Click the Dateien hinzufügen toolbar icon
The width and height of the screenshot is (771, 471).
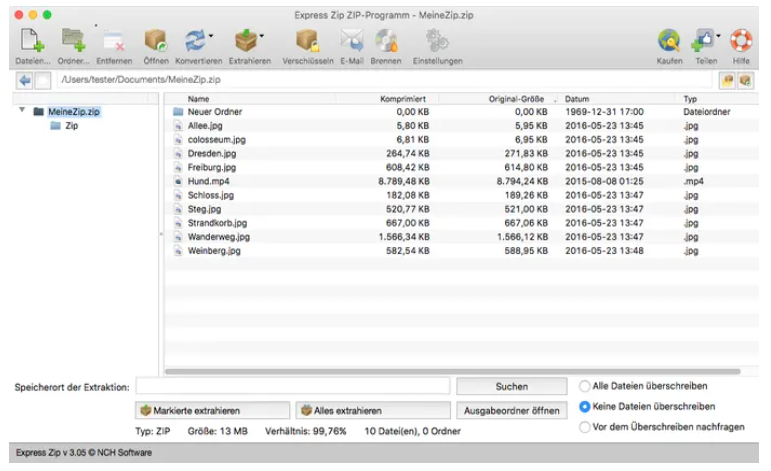point(32,42)
